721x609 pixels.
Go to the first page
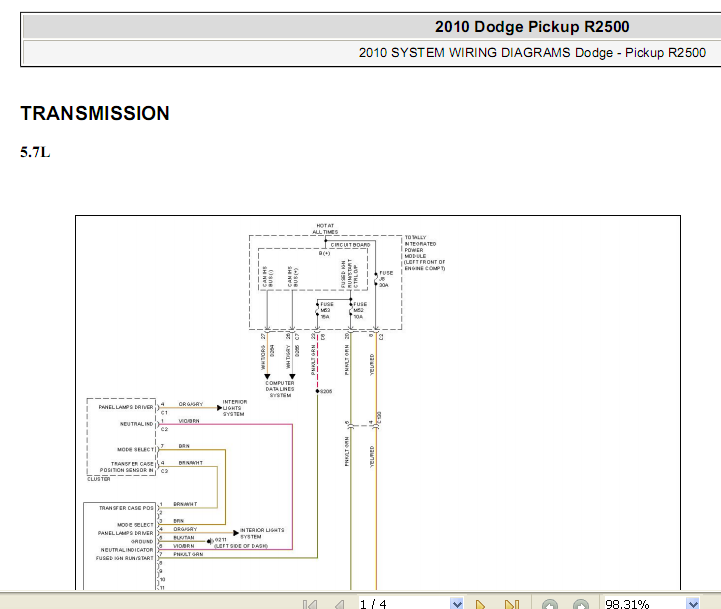pyautogui.click(x=310, y=604)
